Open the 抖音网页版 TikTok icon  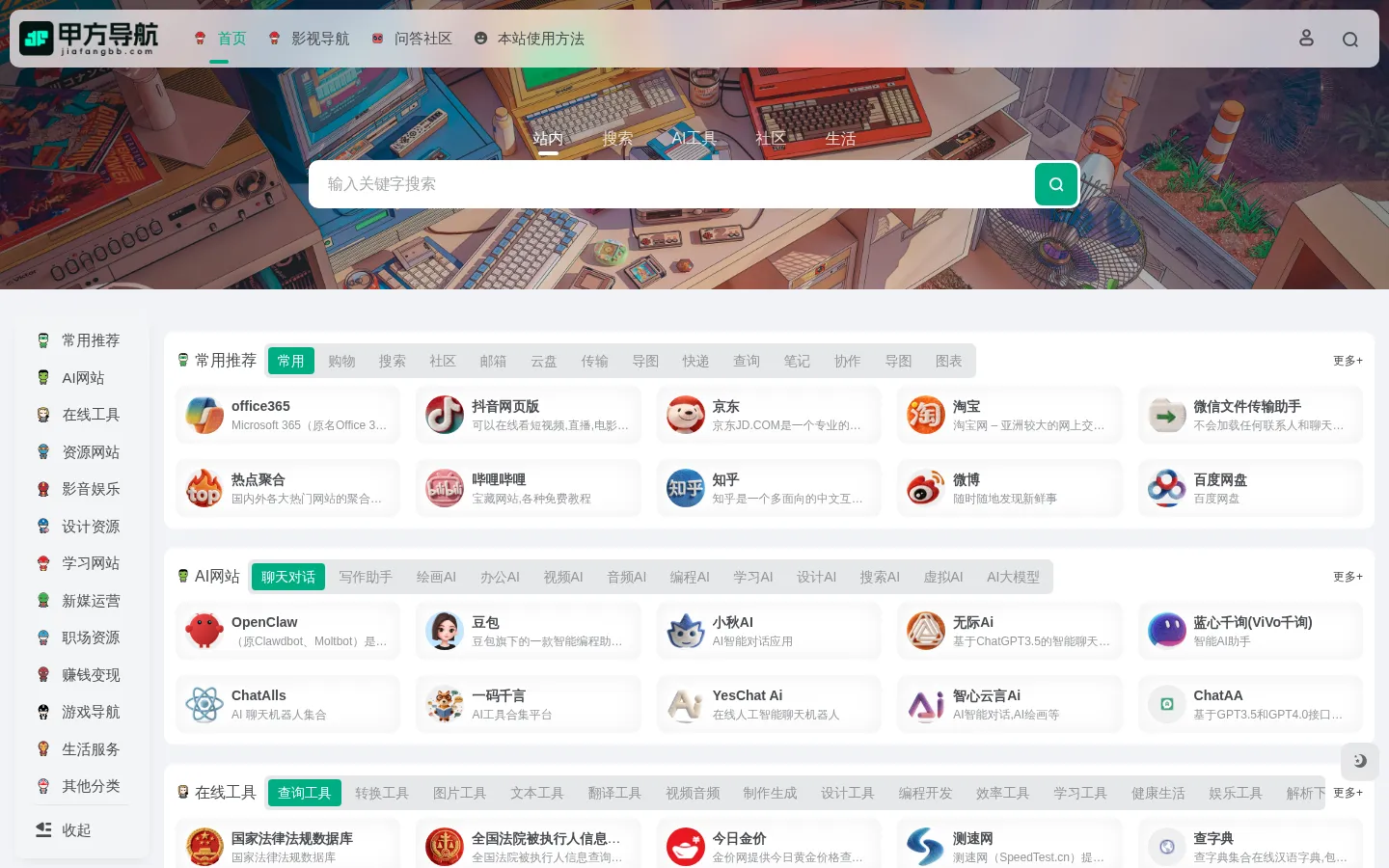click(445, 416)
